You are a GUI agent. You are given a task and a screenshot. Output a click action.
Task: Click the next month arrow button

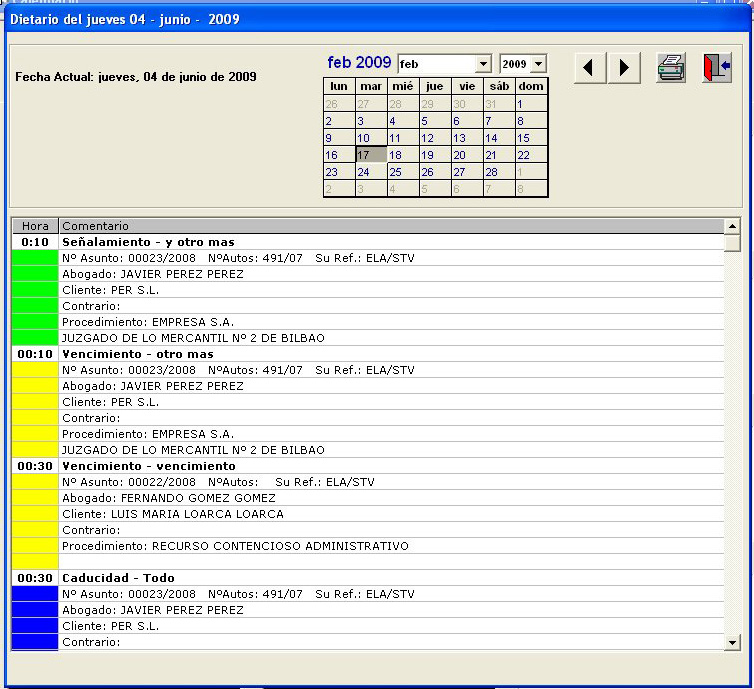pyautogui.click(x=624, y=68)
